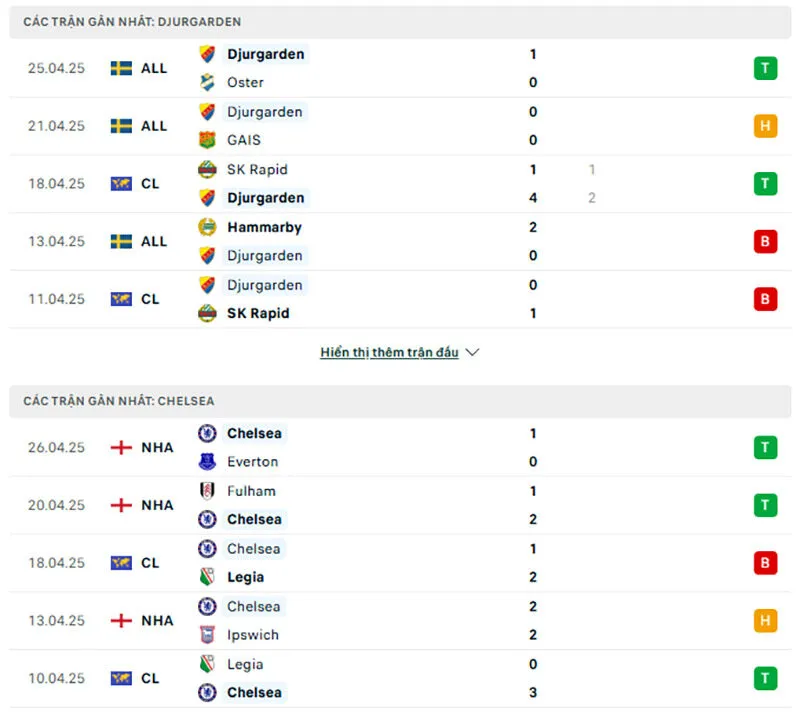The width and height of the screenshot is (800, 715).
Task: Click the chevron next to 'Hiển thị thêm trận đấu'
Action: pos(473,352)
